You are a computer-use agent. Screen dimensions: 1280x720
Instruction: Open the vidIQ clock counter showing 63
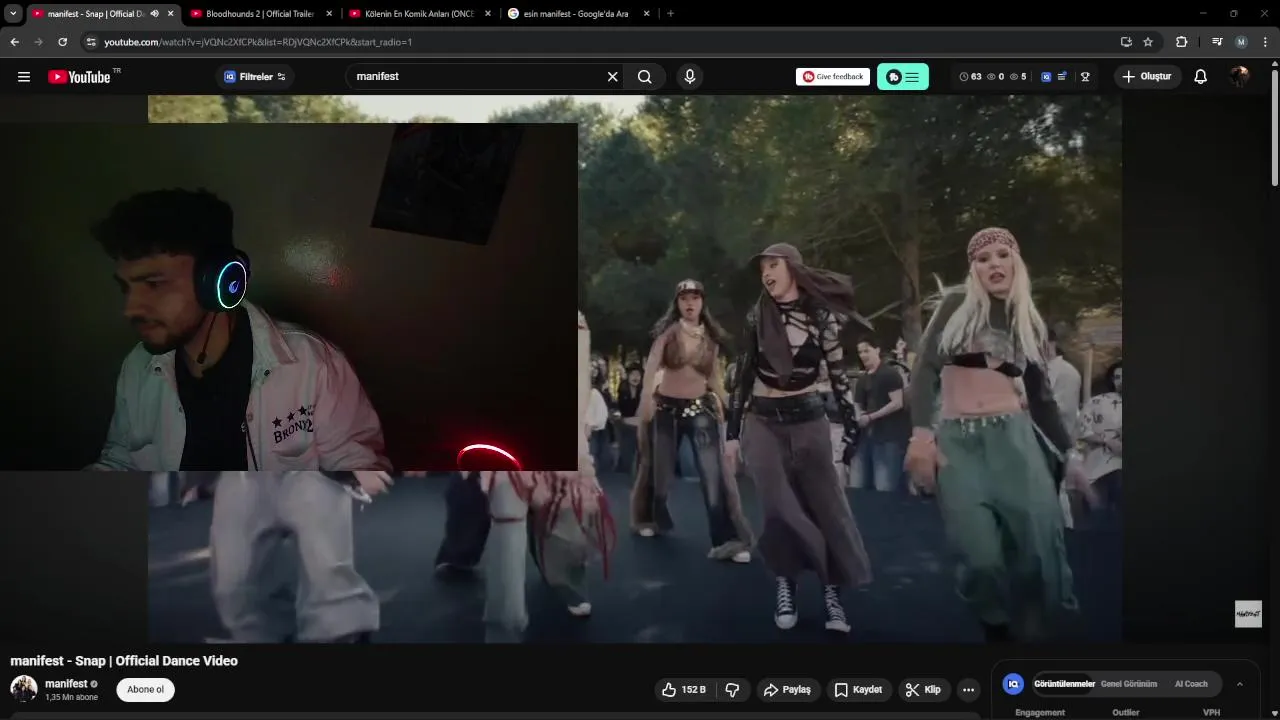(970, 77)
